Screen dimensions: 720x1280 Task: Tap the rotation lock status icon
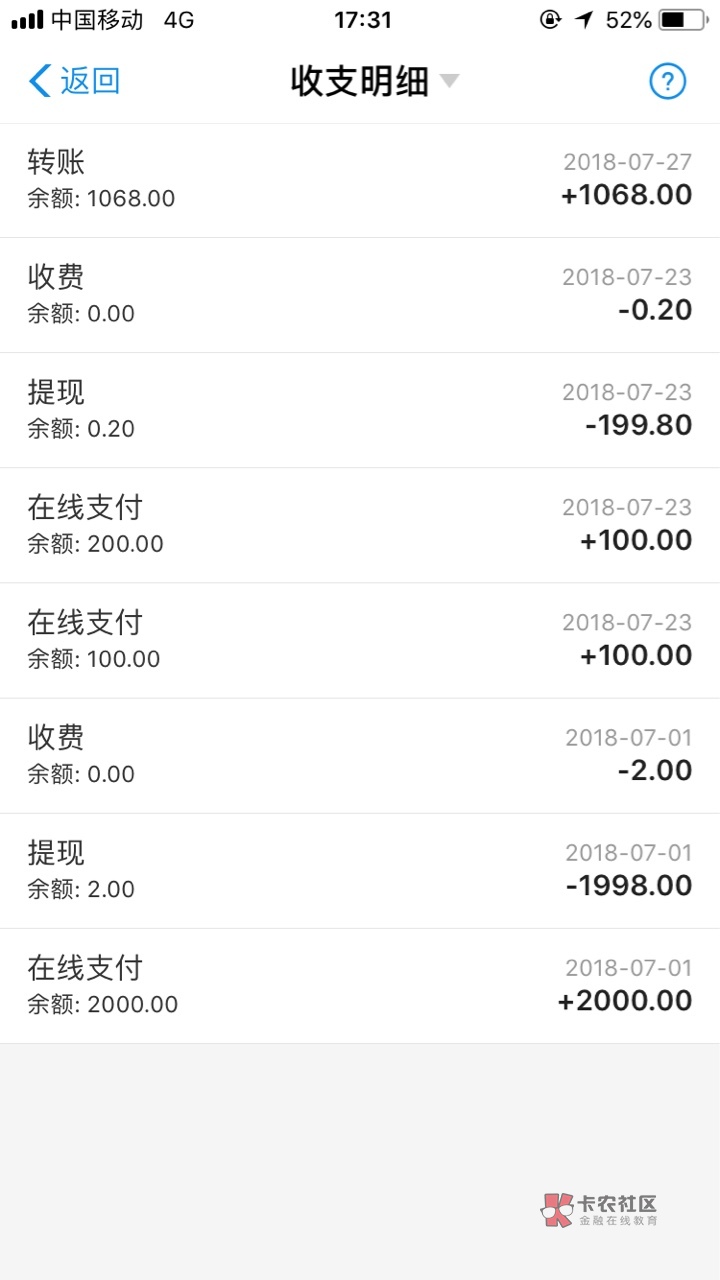coord(550,19)
